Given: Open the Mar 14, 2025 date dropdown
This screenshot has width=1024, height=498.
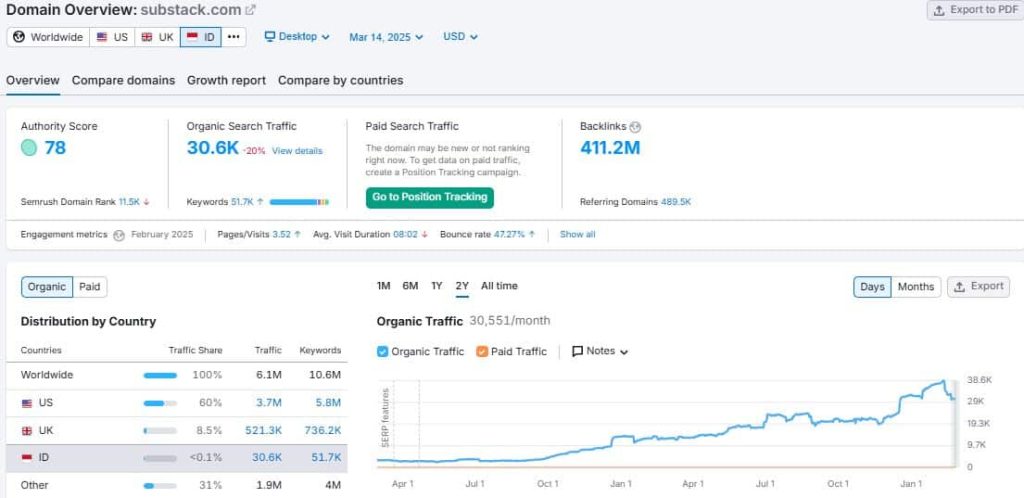Looking at the screenshot, I should [386, 37].
